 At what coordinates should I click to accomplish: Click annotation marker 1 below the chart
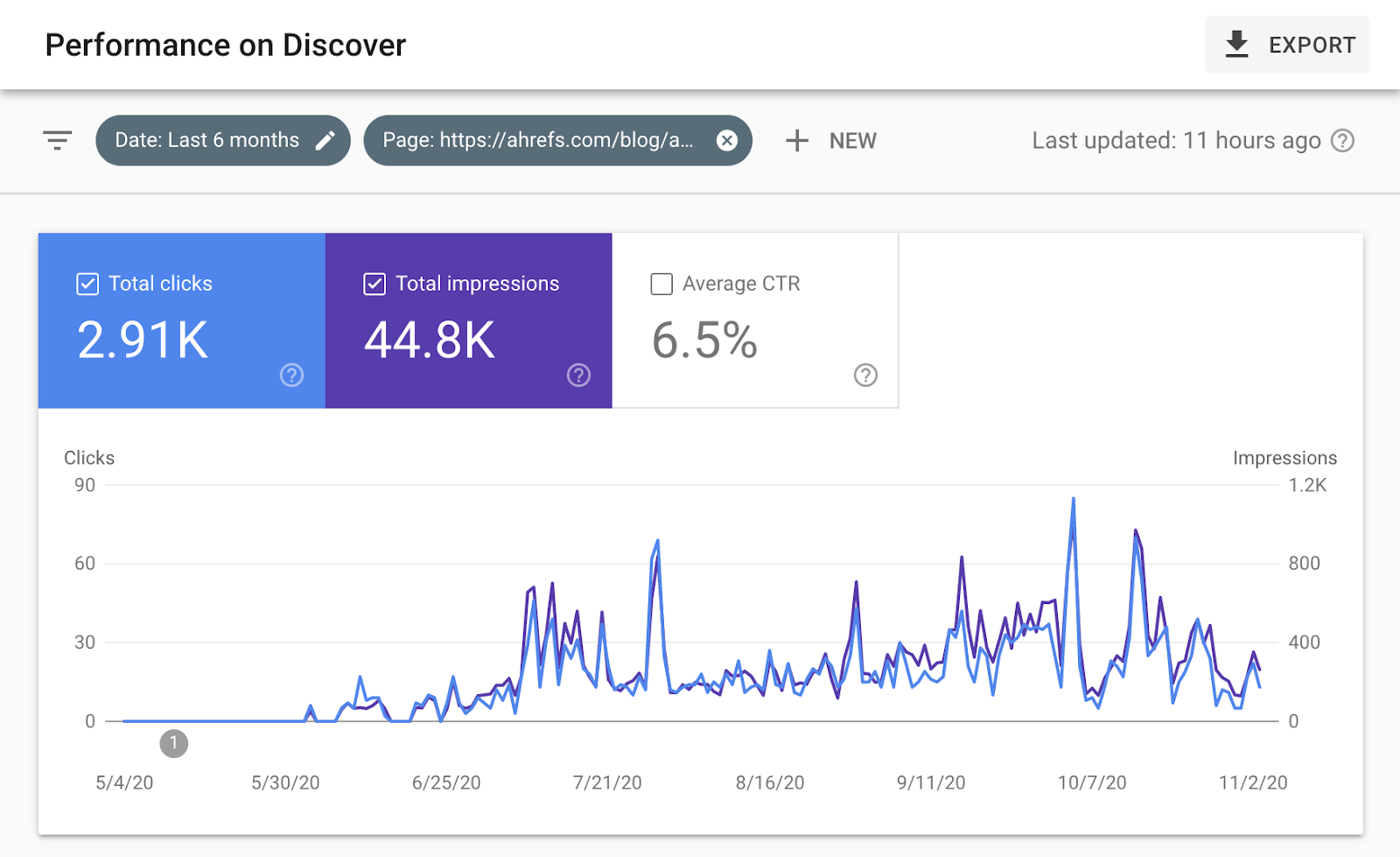(173, 743)
